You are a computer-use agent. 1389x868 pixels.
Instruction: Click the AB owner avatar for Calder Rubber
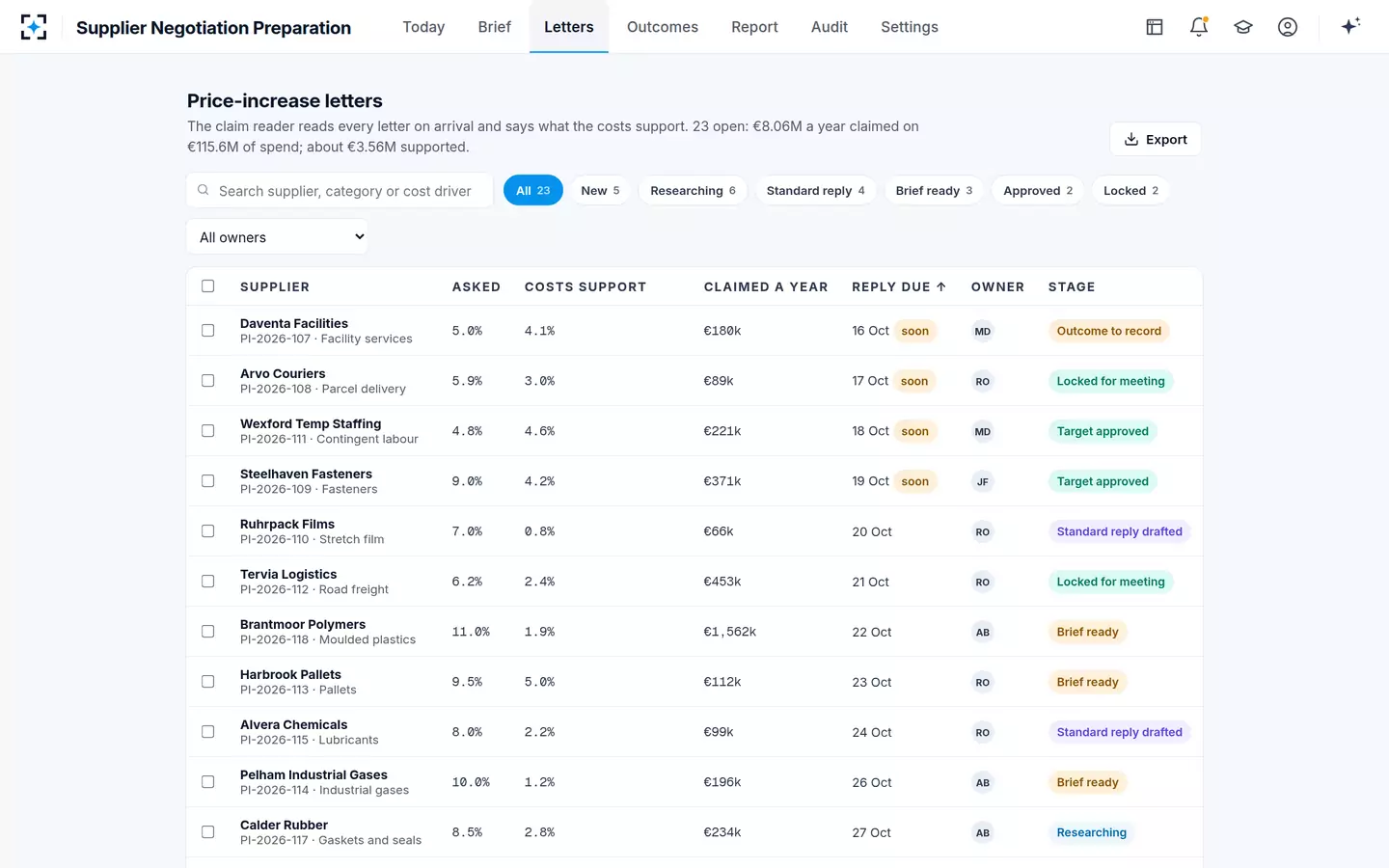[982, 832]
